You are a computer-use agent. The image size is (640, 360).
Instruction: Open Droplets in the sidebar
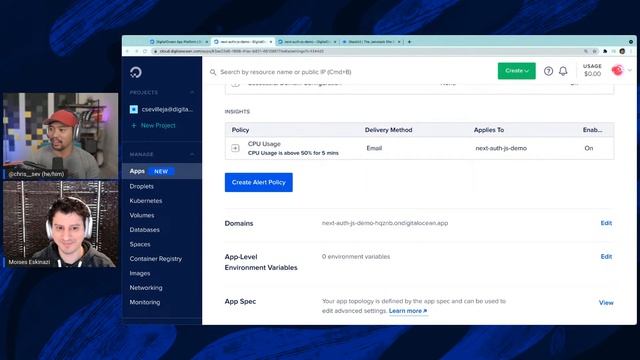click(142, 186)
